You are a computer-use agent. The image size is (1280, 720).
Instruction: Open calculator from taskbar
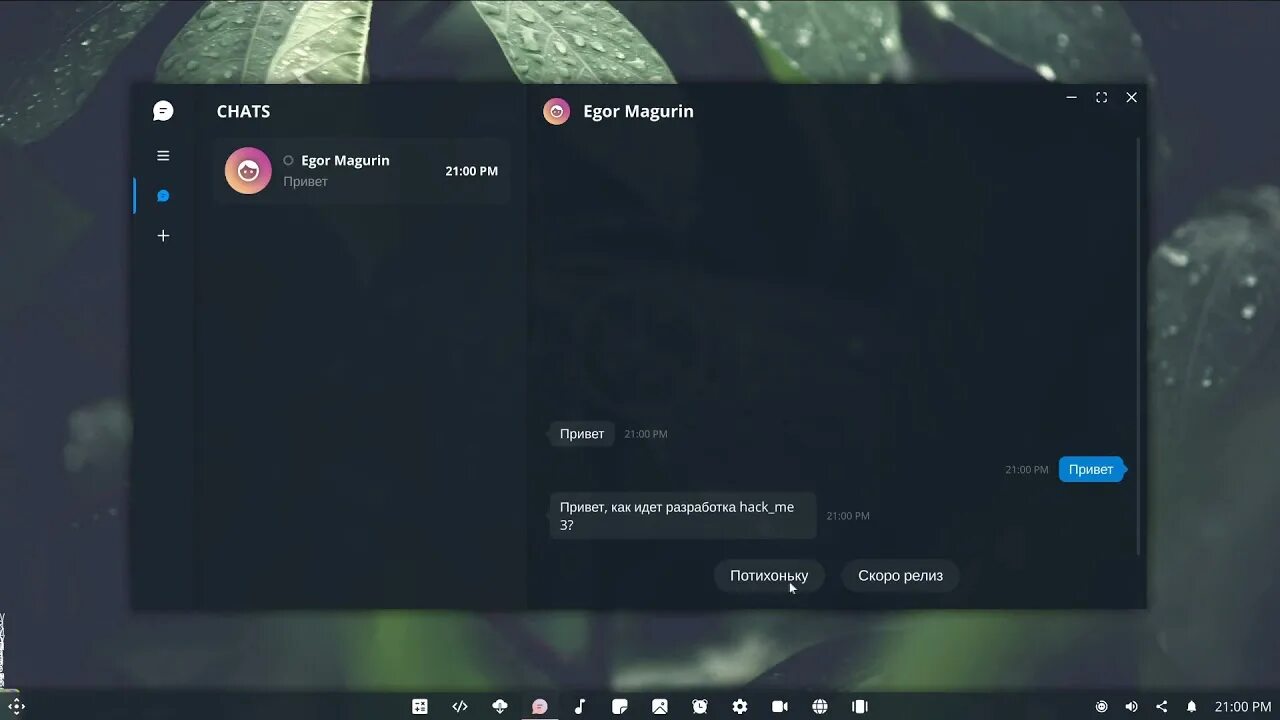[x=420, y=706]
